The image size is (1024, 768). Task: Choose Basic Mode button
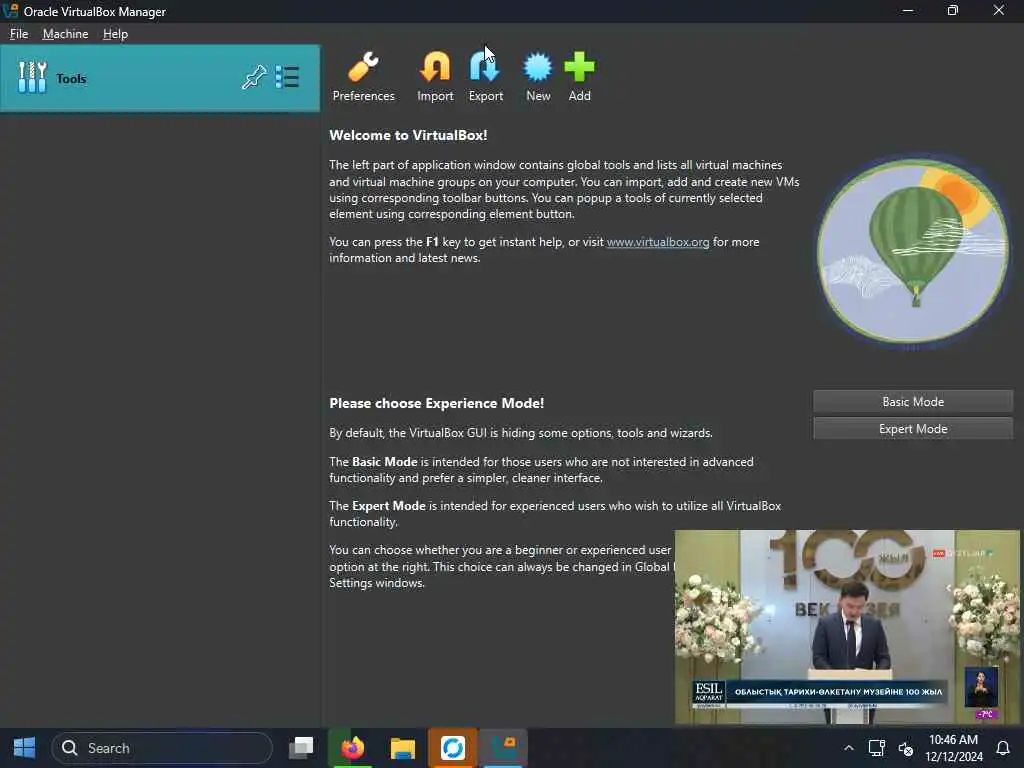(913, 402)
